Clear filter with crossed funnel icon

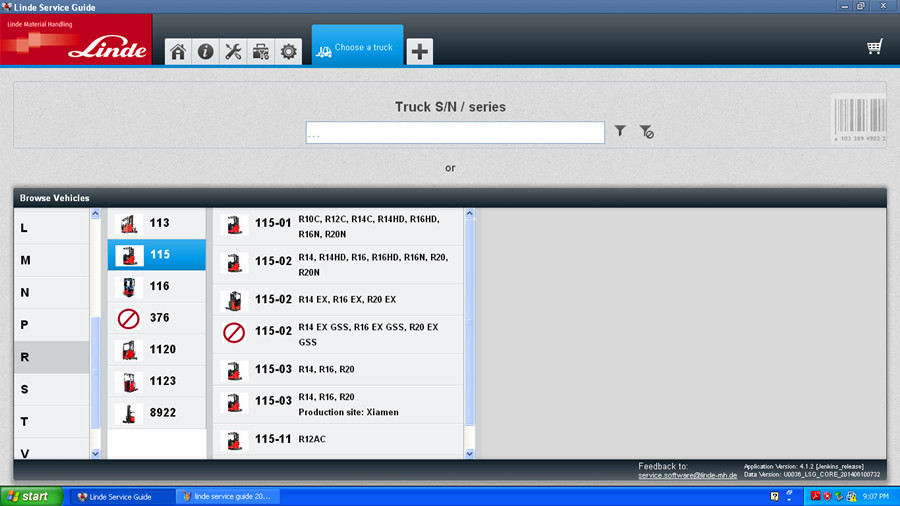click(646, 132)
